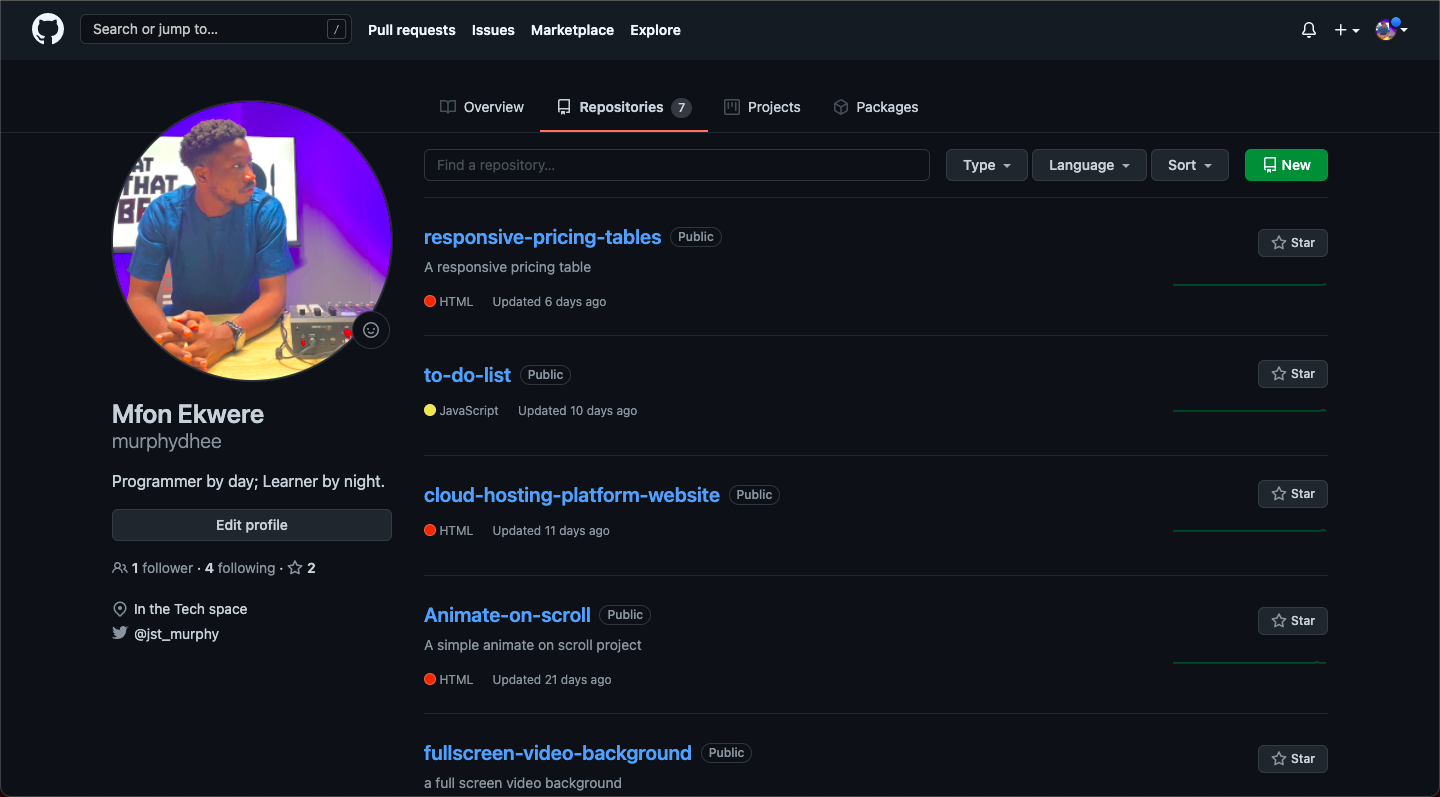Open the plus create-new menu

coord(1346,30)
